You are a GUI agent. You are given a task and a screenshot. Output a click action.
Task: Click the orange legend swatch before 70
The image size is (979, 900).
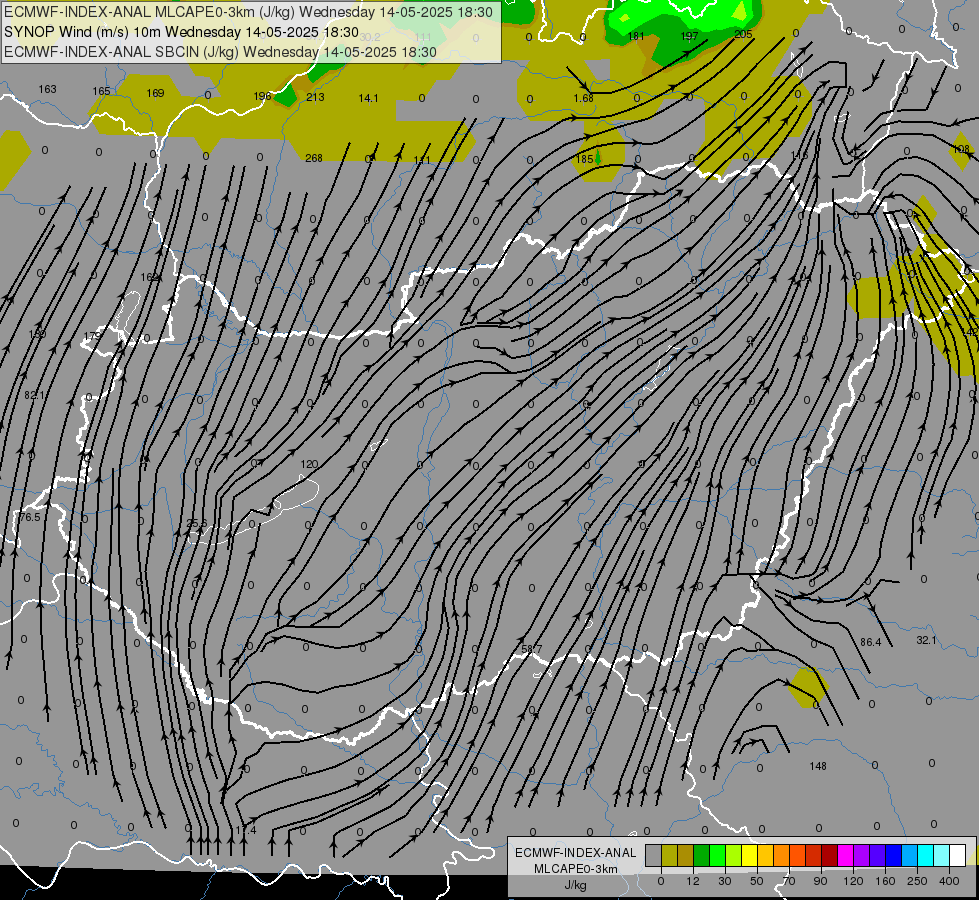782,855
